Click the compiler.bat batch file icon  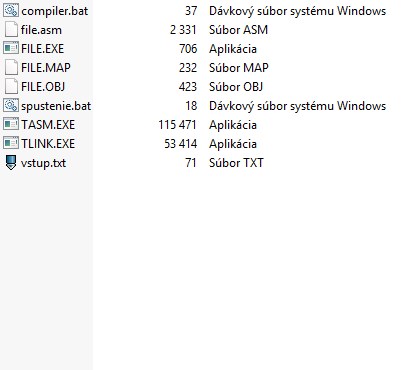(x=11, y=11)
